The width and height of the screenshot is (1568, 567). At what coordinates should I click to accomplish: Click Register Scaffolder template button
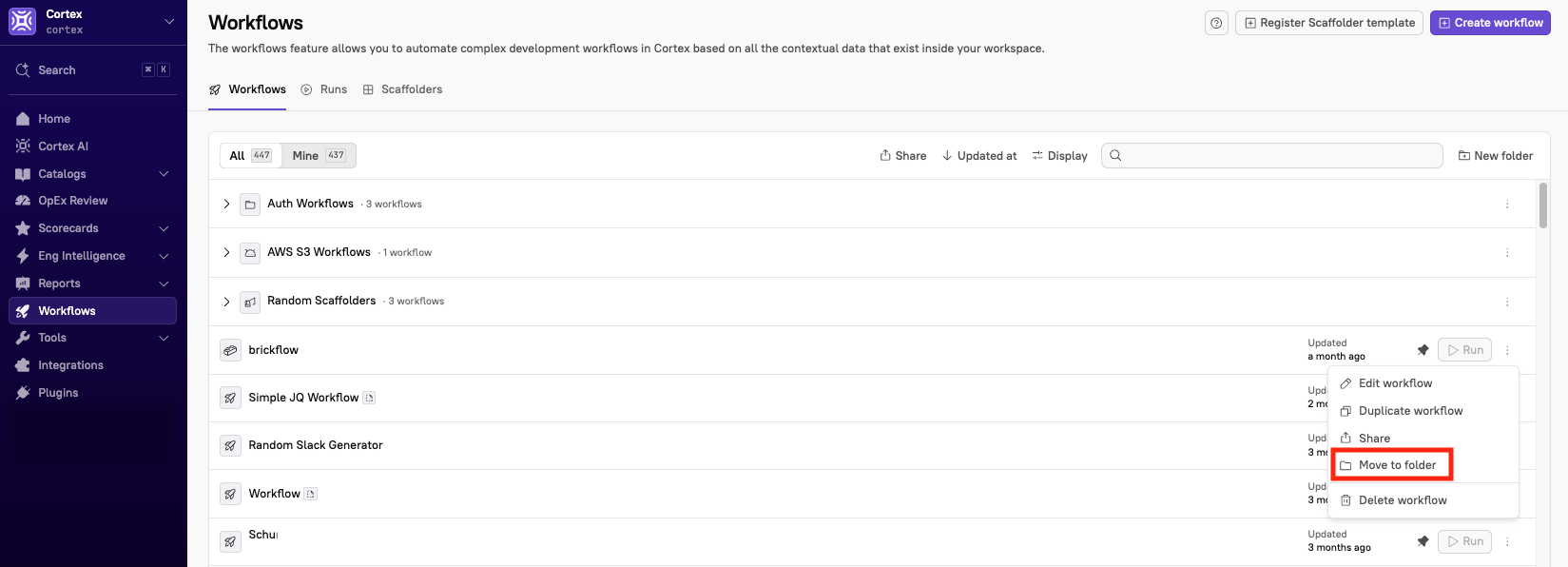click(1329, 23)
